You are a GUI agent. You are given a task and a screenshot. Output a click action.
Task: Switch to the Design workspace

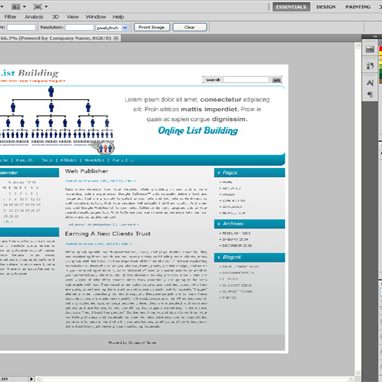click(x=326, y=7)
